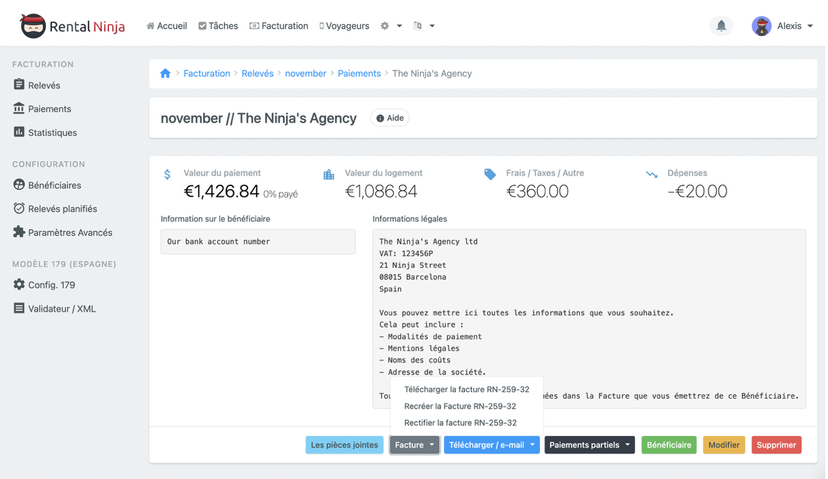Image resolution: width=828 pixels, height=479 pixels.
Task: Go to Accueil in top navigation
Action: pyautogui.click(x=167, y=26)
